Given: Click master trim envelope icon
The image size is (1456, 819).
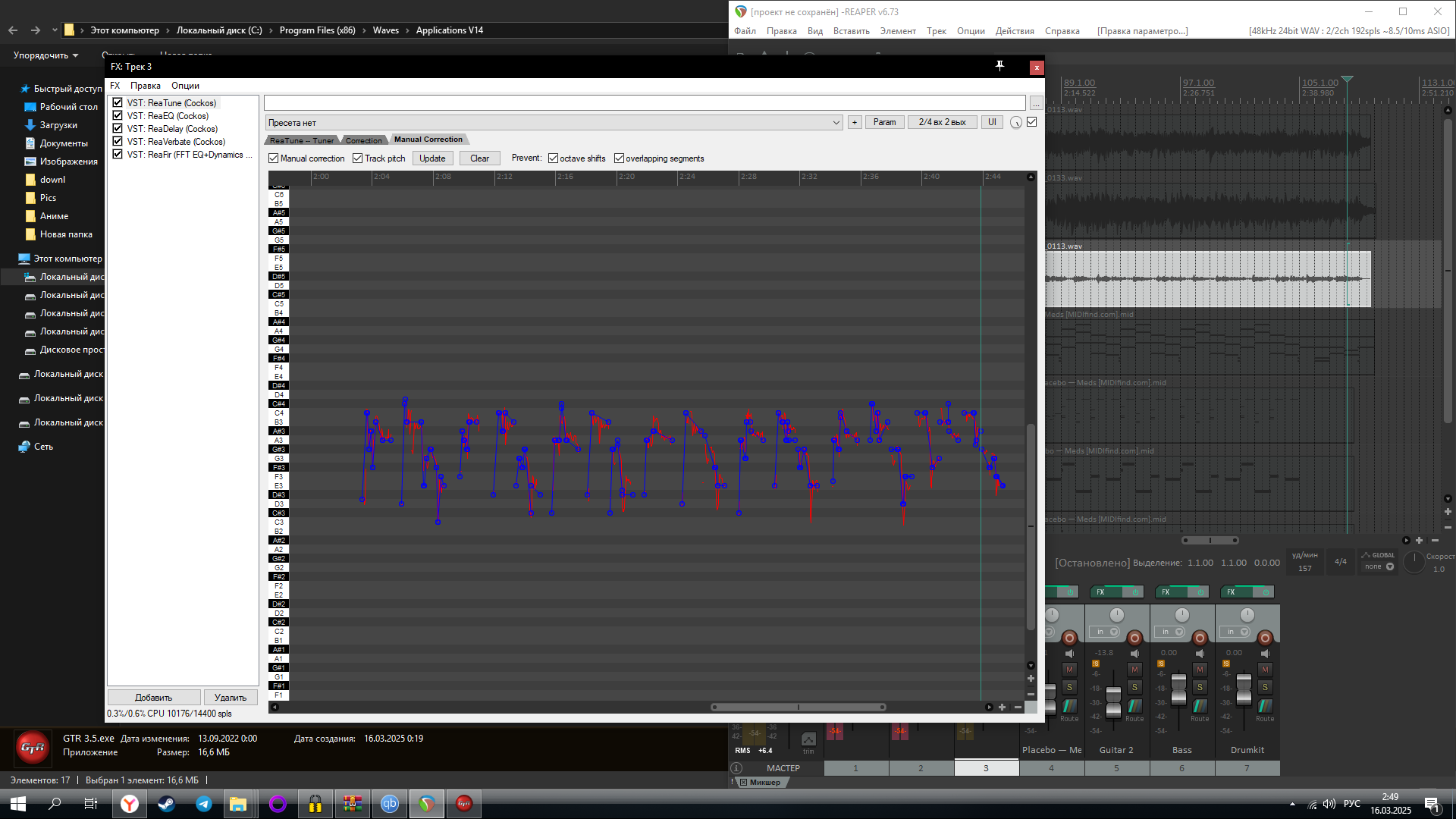Looking at the screenshot, I should (808, 739).
